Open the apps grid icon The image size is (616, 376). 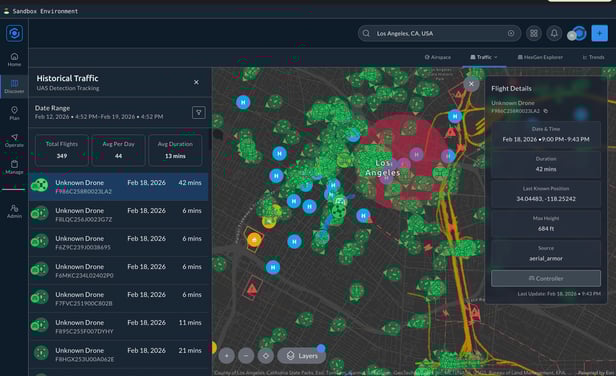tap(534, 33)
